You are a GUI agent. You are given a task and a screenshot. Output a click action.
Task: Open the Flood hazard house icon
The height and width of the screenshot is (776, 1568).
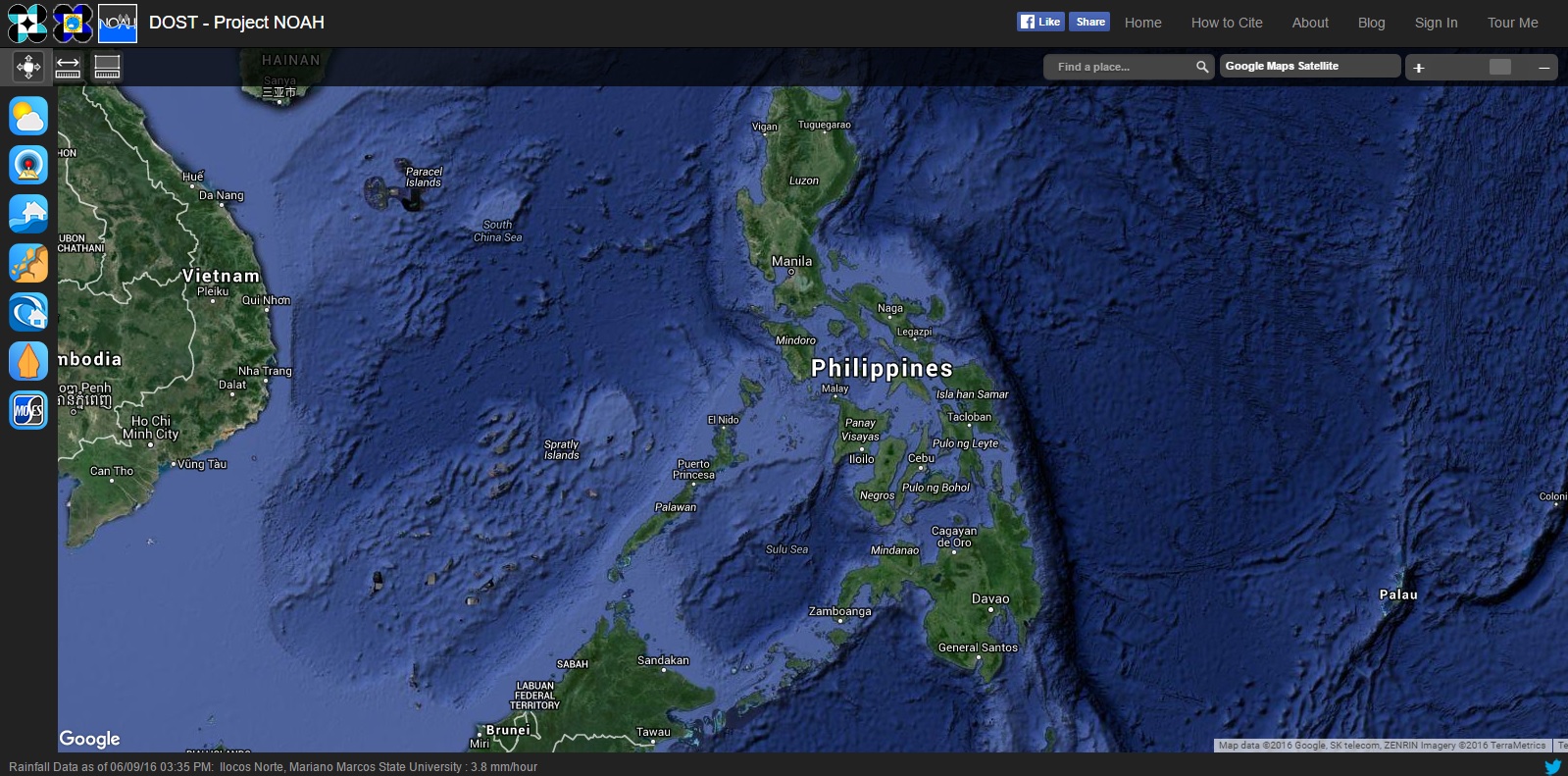(x=28, y=214)
